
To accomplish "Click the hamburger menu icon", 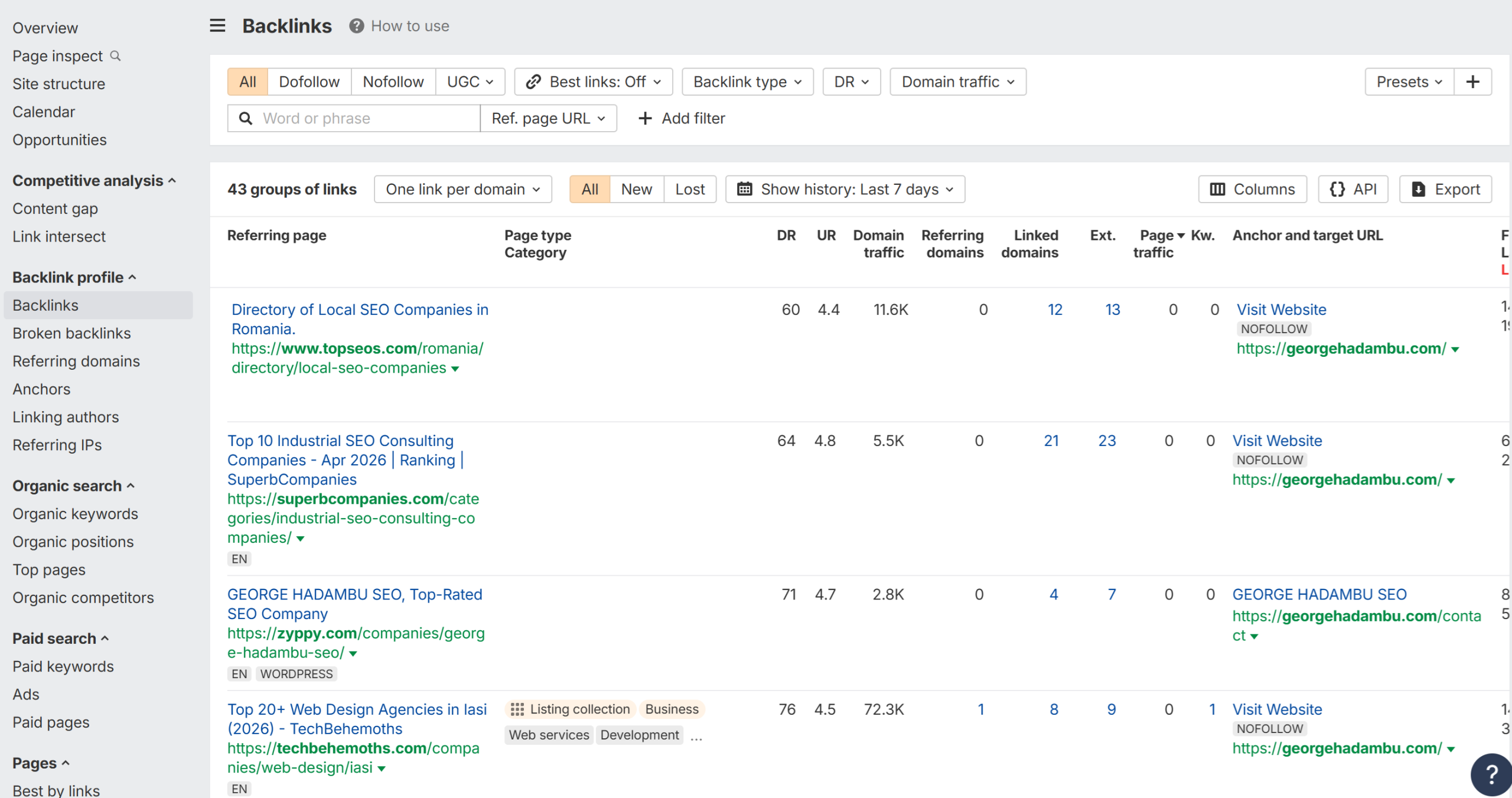I will tap(217, 25).
